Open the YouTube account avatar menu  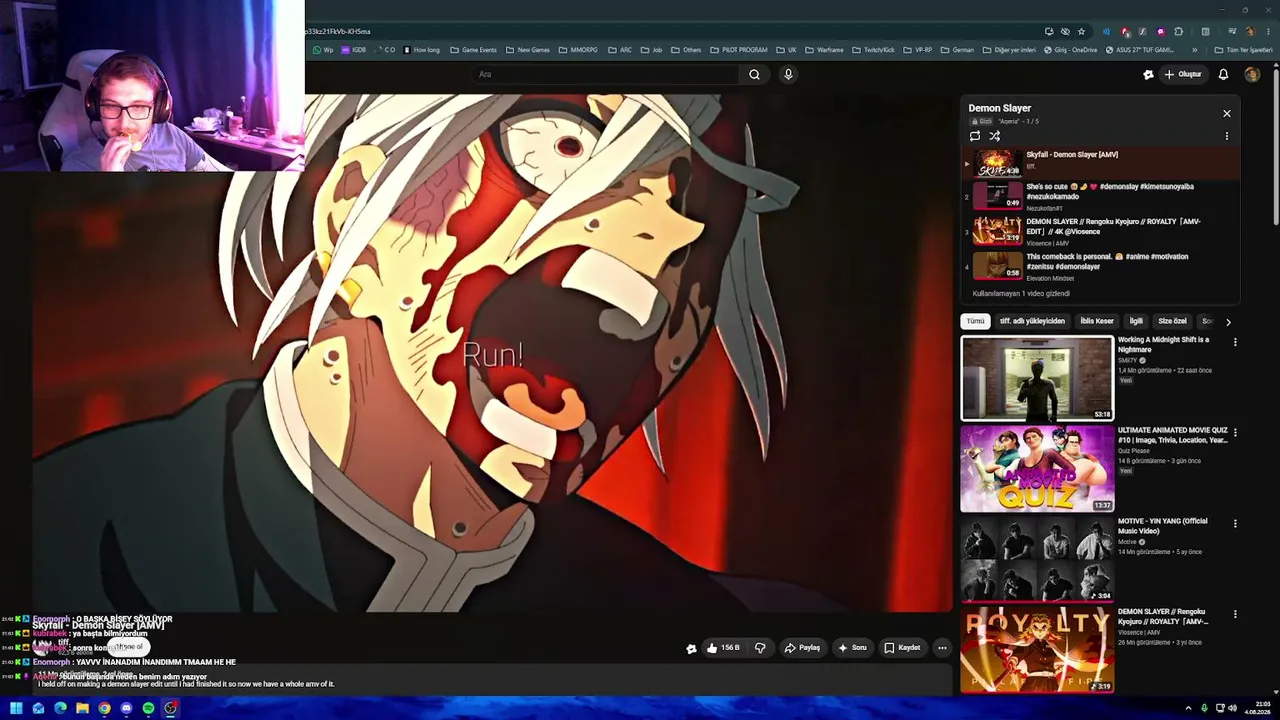point(1252,74)
